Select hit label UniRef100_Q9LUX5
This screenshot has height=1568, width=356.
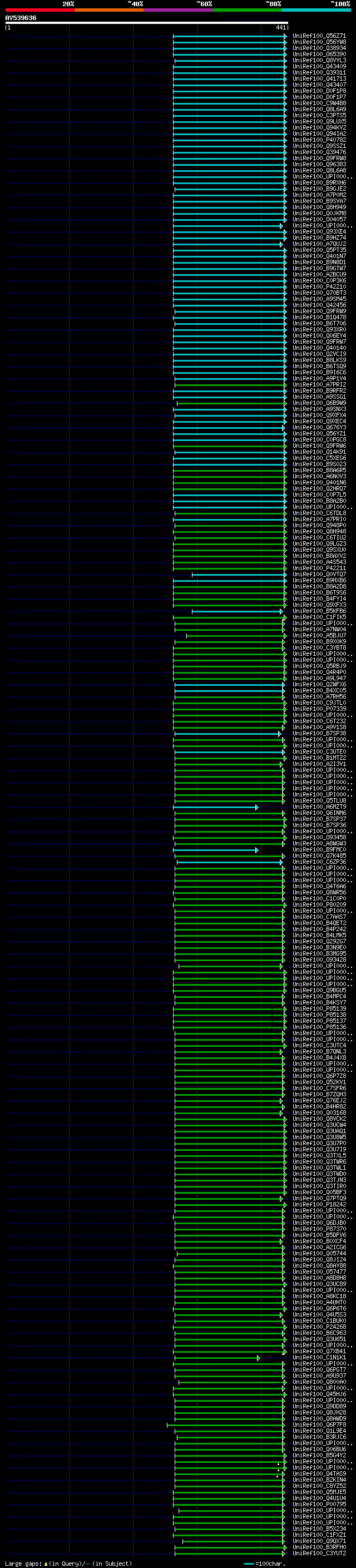click(319, 121)
